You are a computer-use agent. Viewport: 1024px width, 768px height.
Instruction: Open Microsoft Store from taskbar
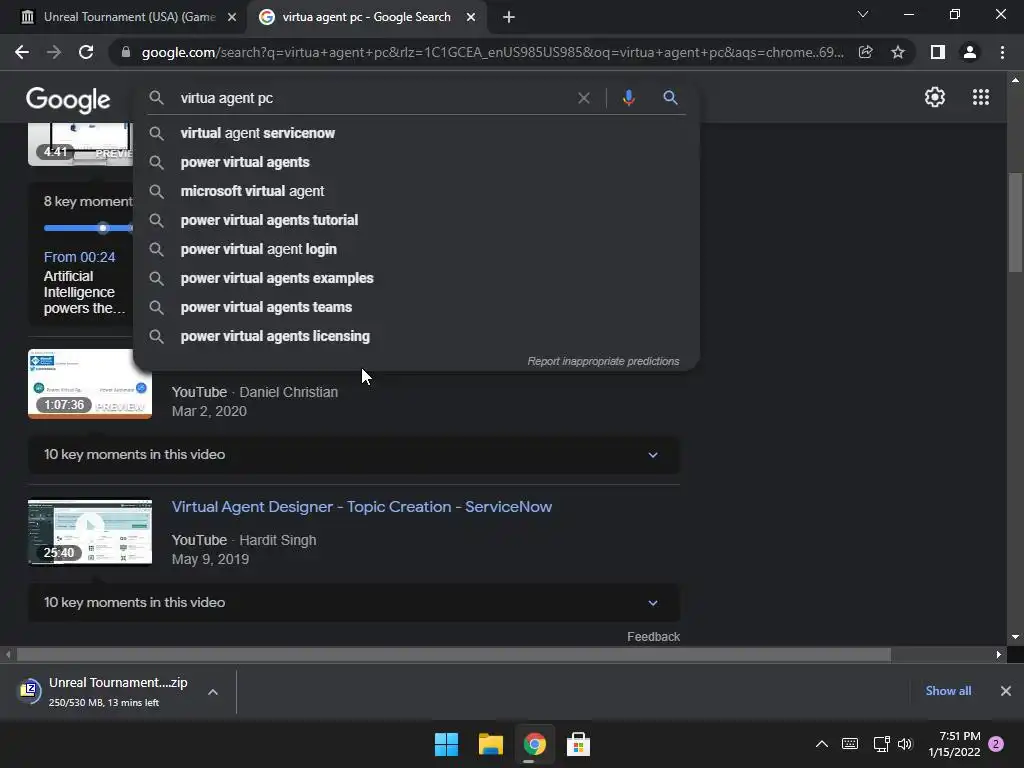578,744
